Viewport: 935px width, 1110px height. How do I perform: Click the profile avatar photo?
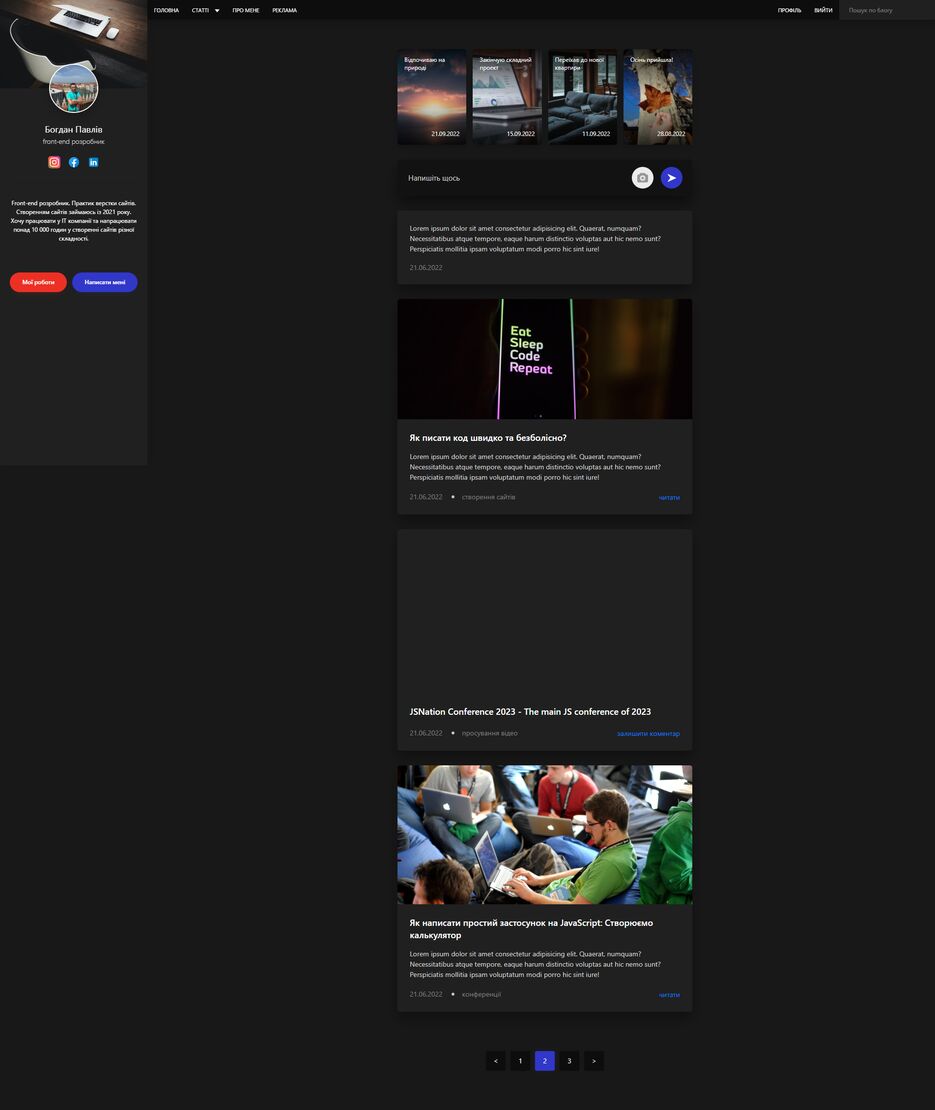click(73, 88)
